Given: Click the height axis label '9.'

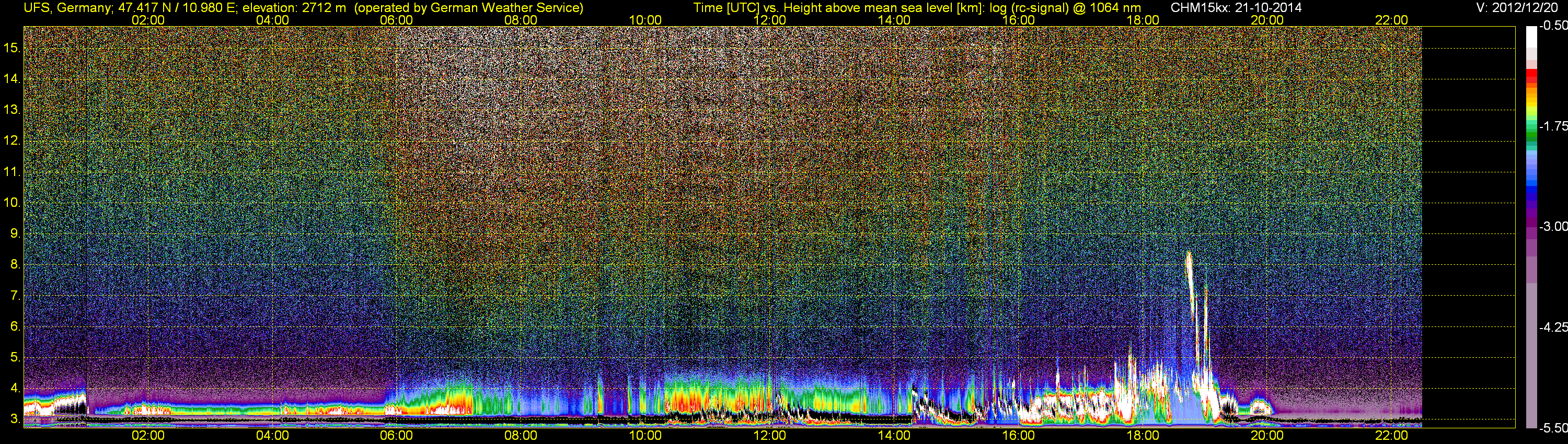Looking at the screenshot, I should (15, 233).
